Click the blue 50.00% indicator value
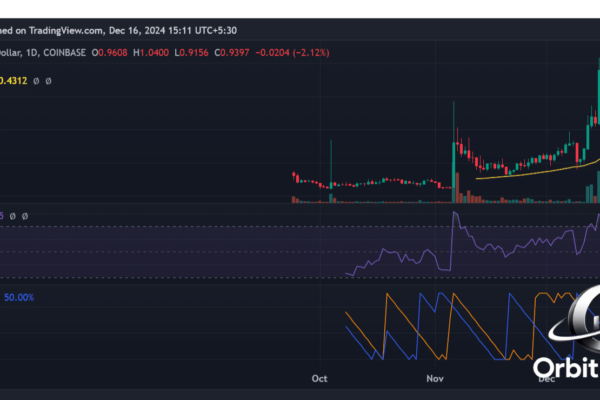 [x=19, y=297]
